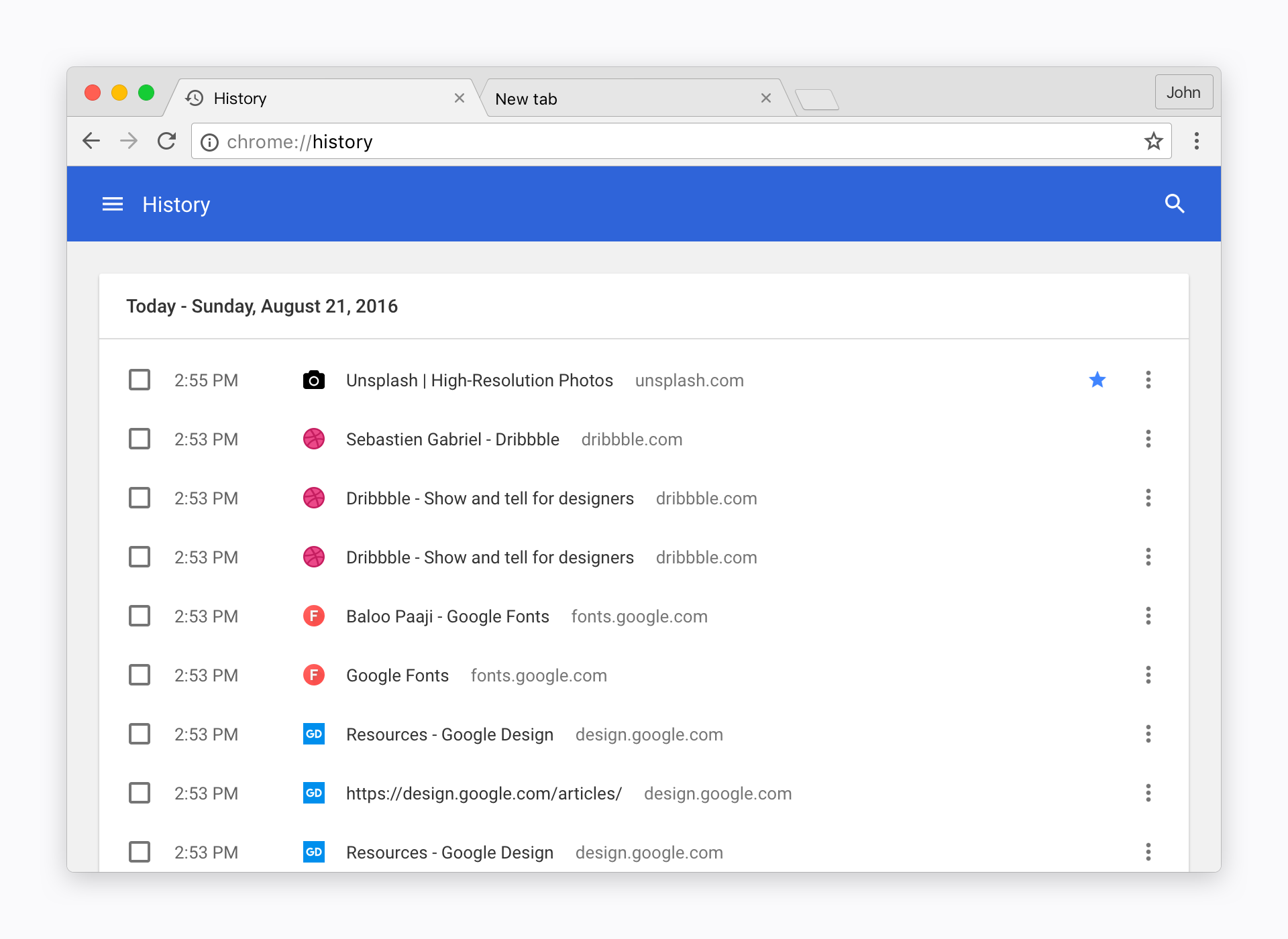Open more actions for Baloo Paaji entry

[x=1148, y=616]
